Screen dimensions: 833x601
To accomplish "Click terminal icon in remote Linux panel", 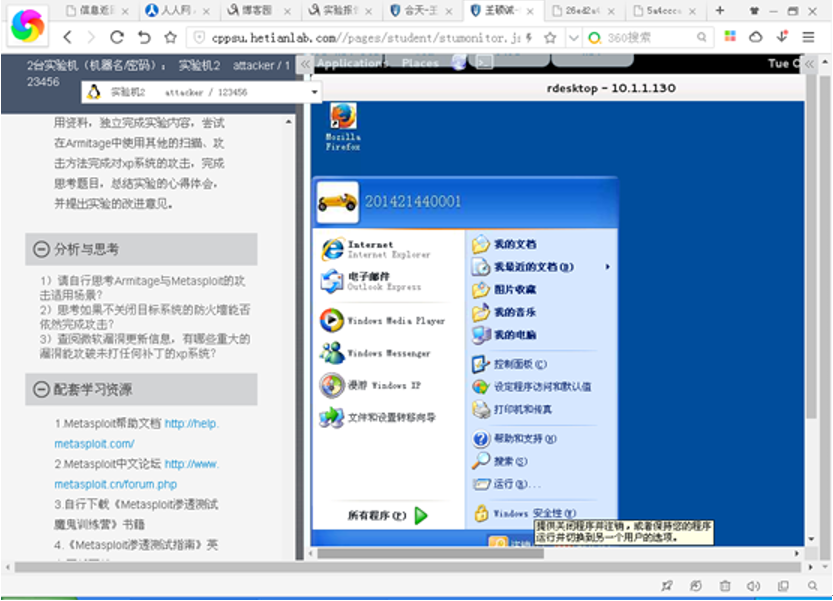I will point(484,63).
